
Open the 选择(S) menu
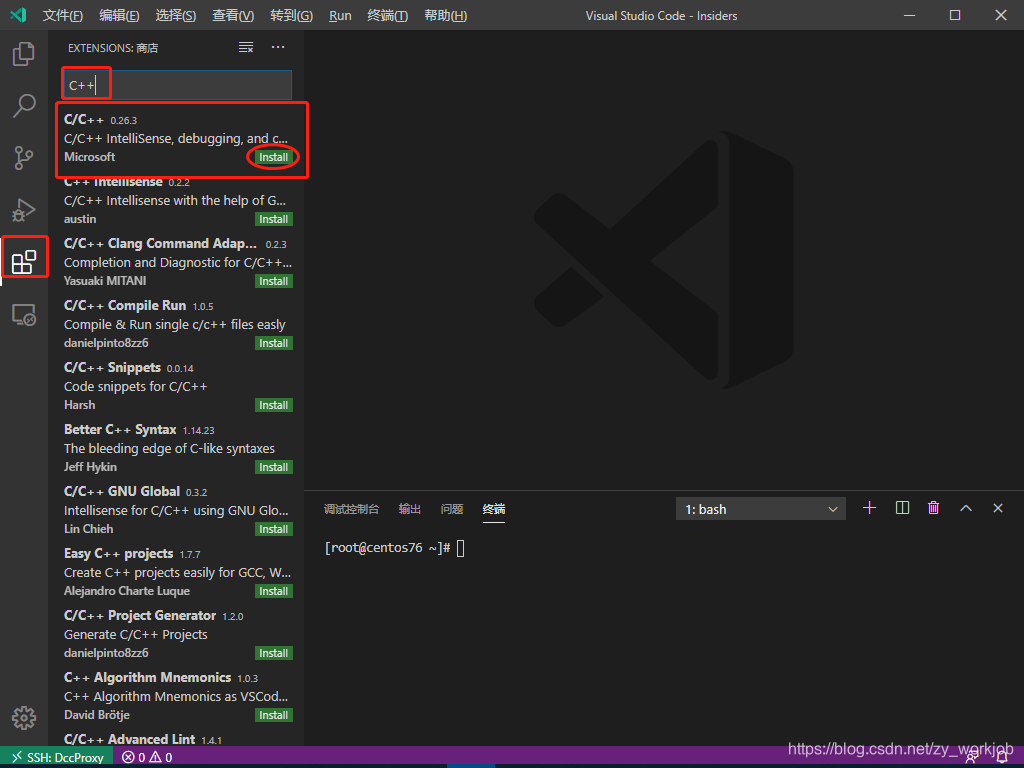(176, 15)
